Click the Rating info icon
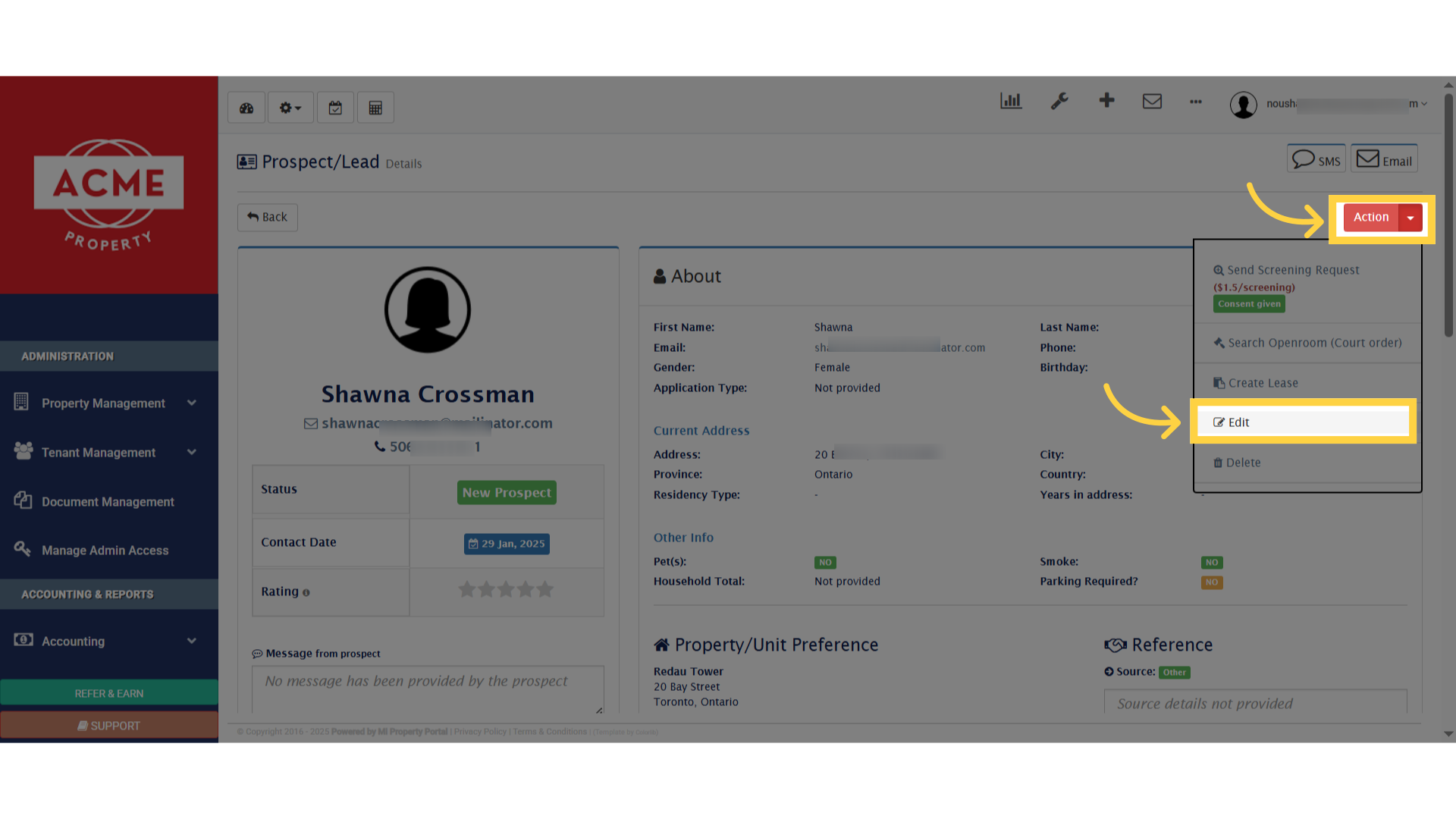The image size is (1456, 819). [x=306, y=593]
